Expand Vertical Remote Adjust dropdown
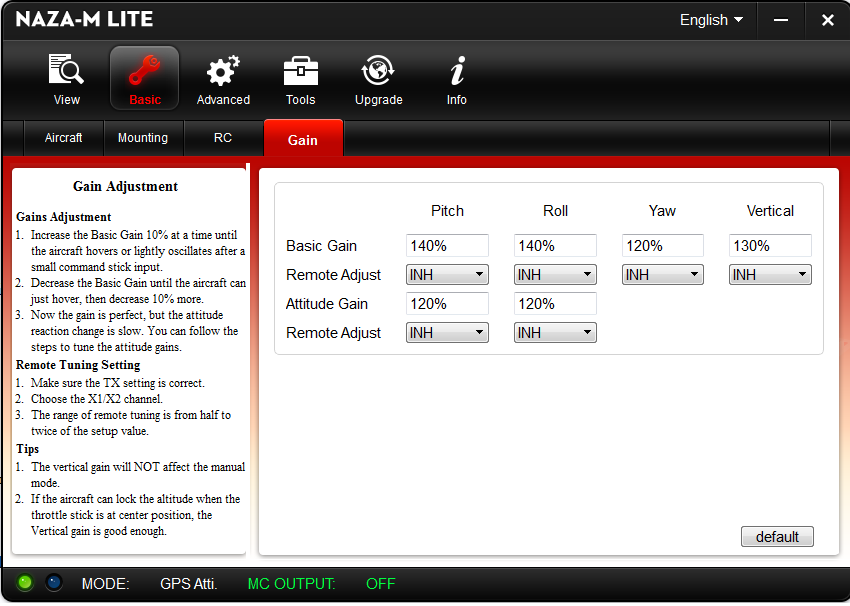 (x=770, y=275)
